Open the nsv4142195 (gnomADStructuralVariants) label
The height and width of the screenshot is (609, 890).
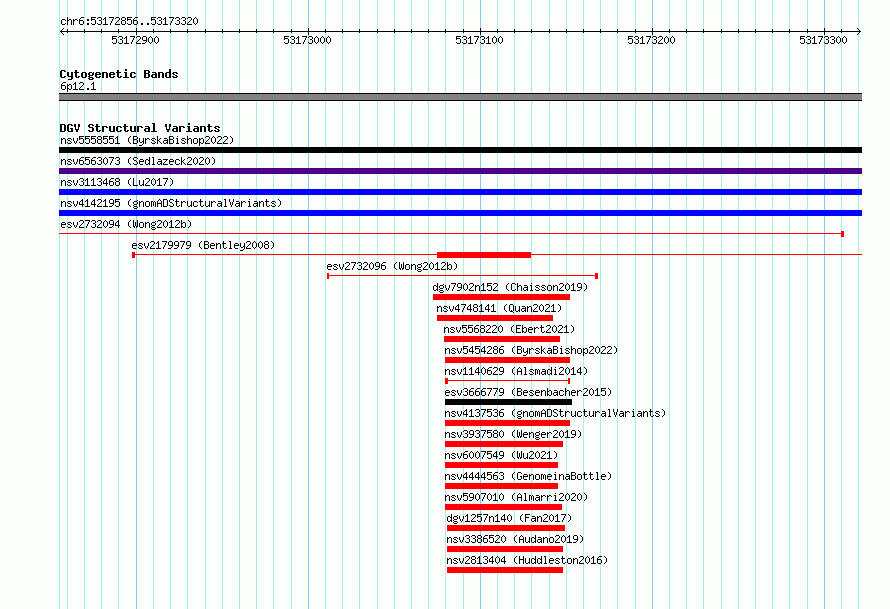[171, 203]
